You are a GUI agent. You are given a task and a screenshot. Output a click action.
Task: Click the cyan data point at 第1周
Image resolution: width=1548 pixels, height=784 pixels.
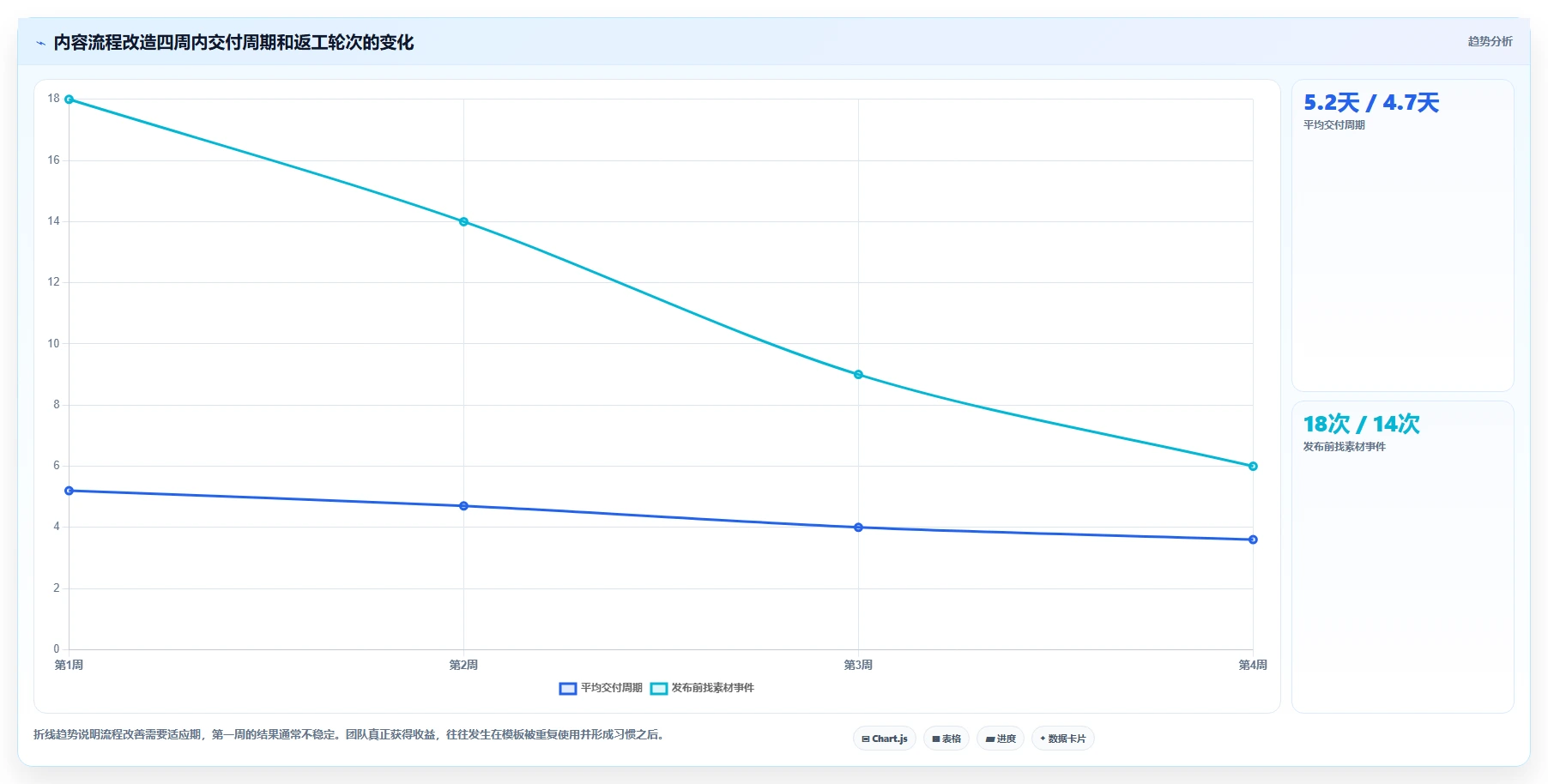(x=70, y=100)
